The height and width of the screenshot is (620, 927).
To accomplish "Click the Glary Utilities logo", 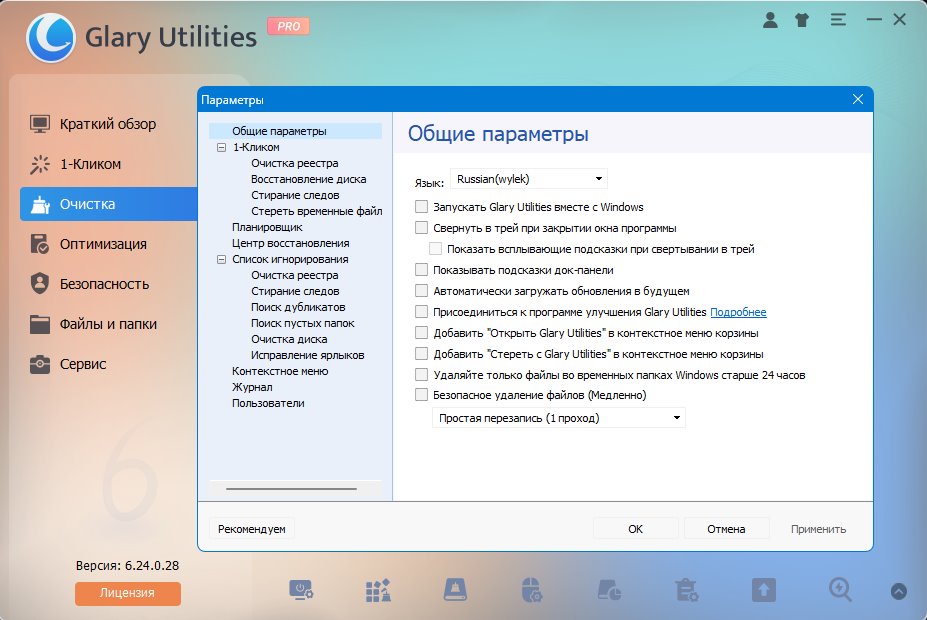I will pyautogui.click(x=51, y=38).
